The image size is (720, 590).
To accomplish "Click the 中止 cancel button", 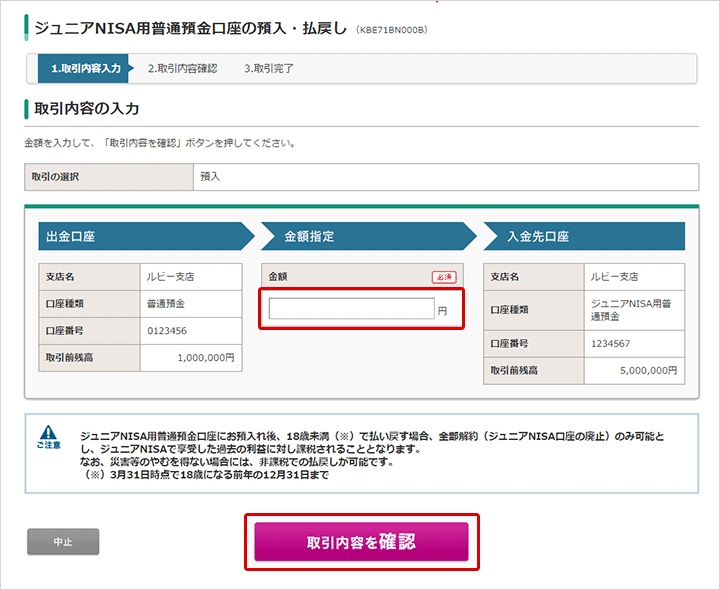I will 63,542.
